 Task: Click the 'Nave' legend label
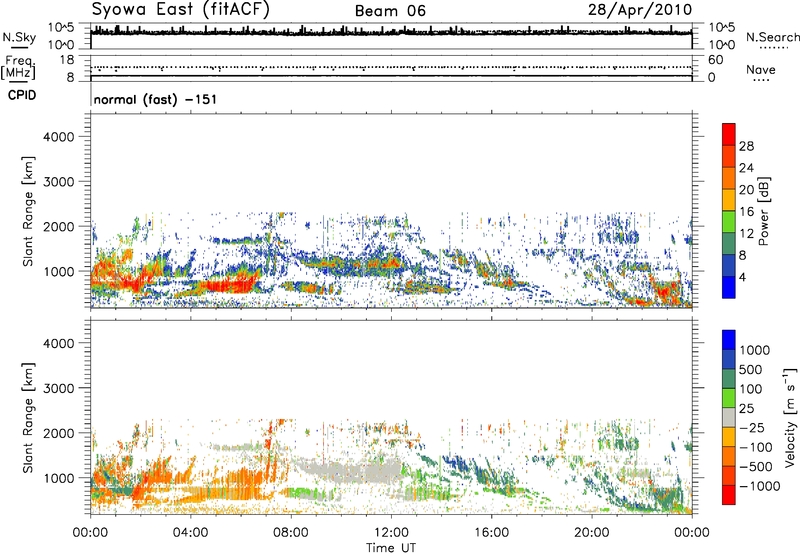pyautogui.click(x=761, y=70)
